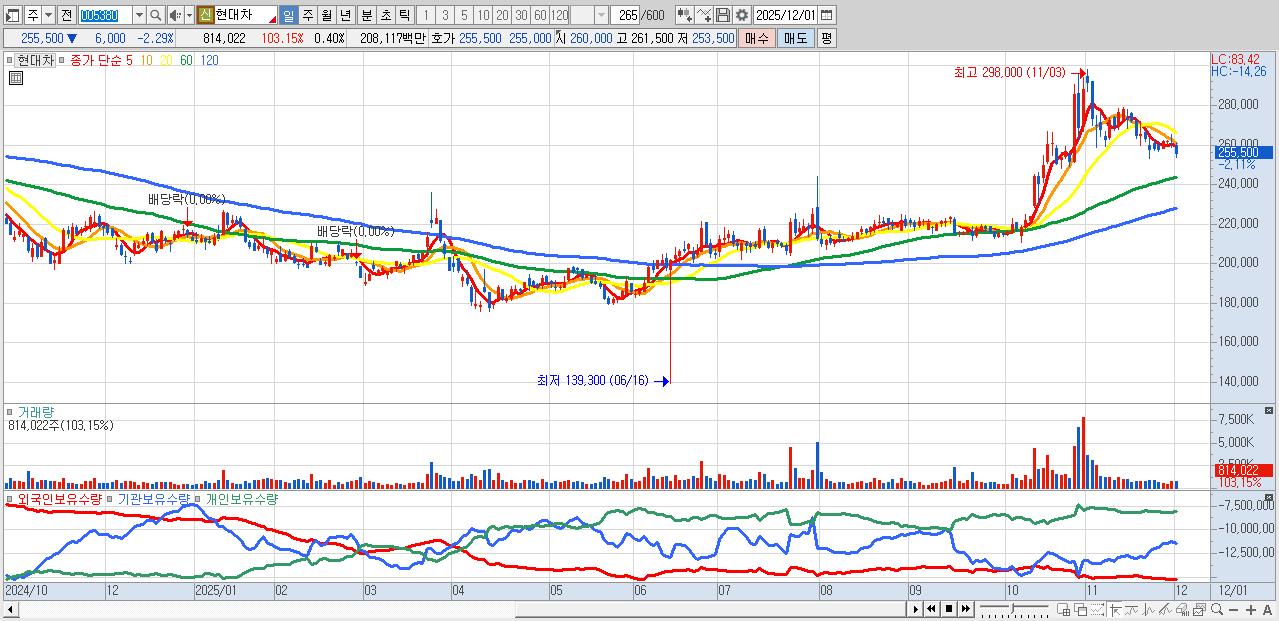Screen dimensions: 1279x621
Task: Click the 매수 buy button
Action: click(x=757, y=38)
